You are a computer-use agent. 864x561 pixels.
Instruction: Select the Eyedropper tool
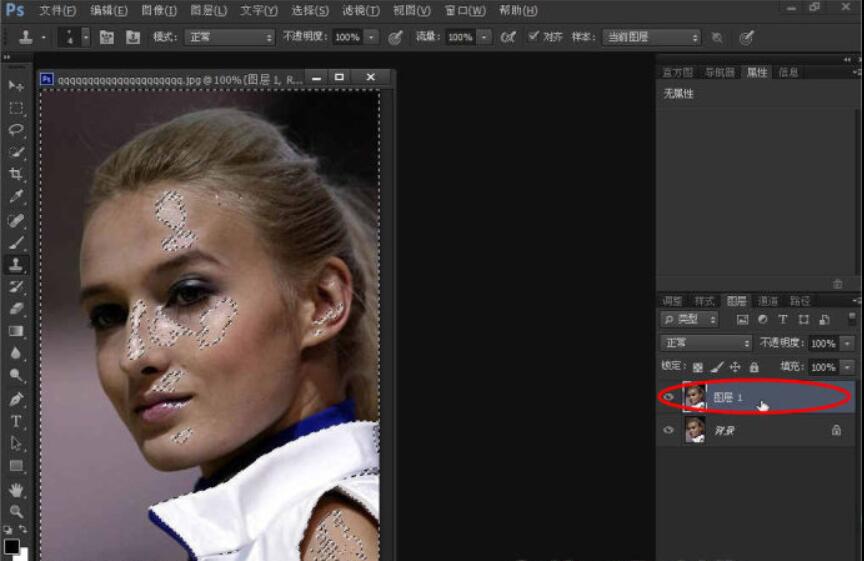[15, 197]
